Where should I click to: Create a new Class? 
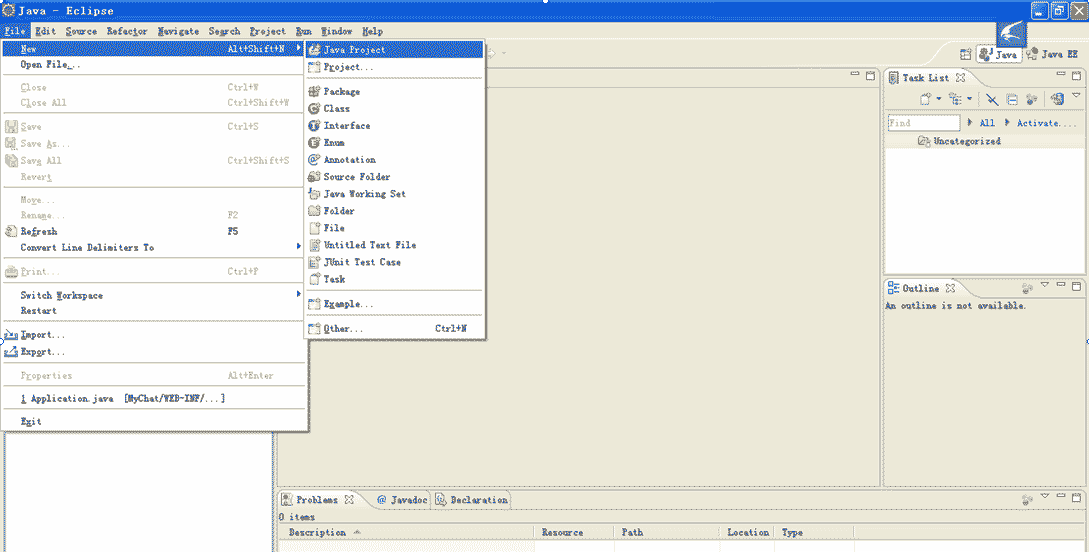pos(394,109)
